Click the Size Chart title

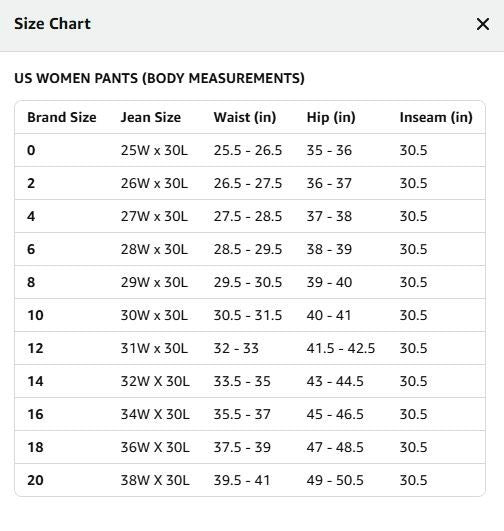pos(52,24)
